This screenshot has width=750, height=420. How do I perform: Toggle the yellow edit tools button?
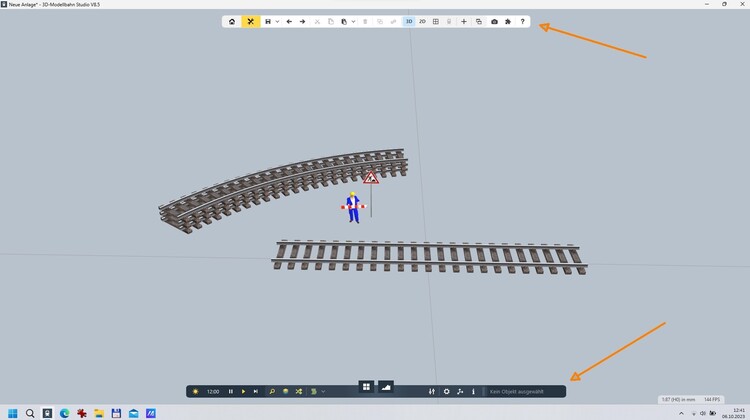coord(250,21)
